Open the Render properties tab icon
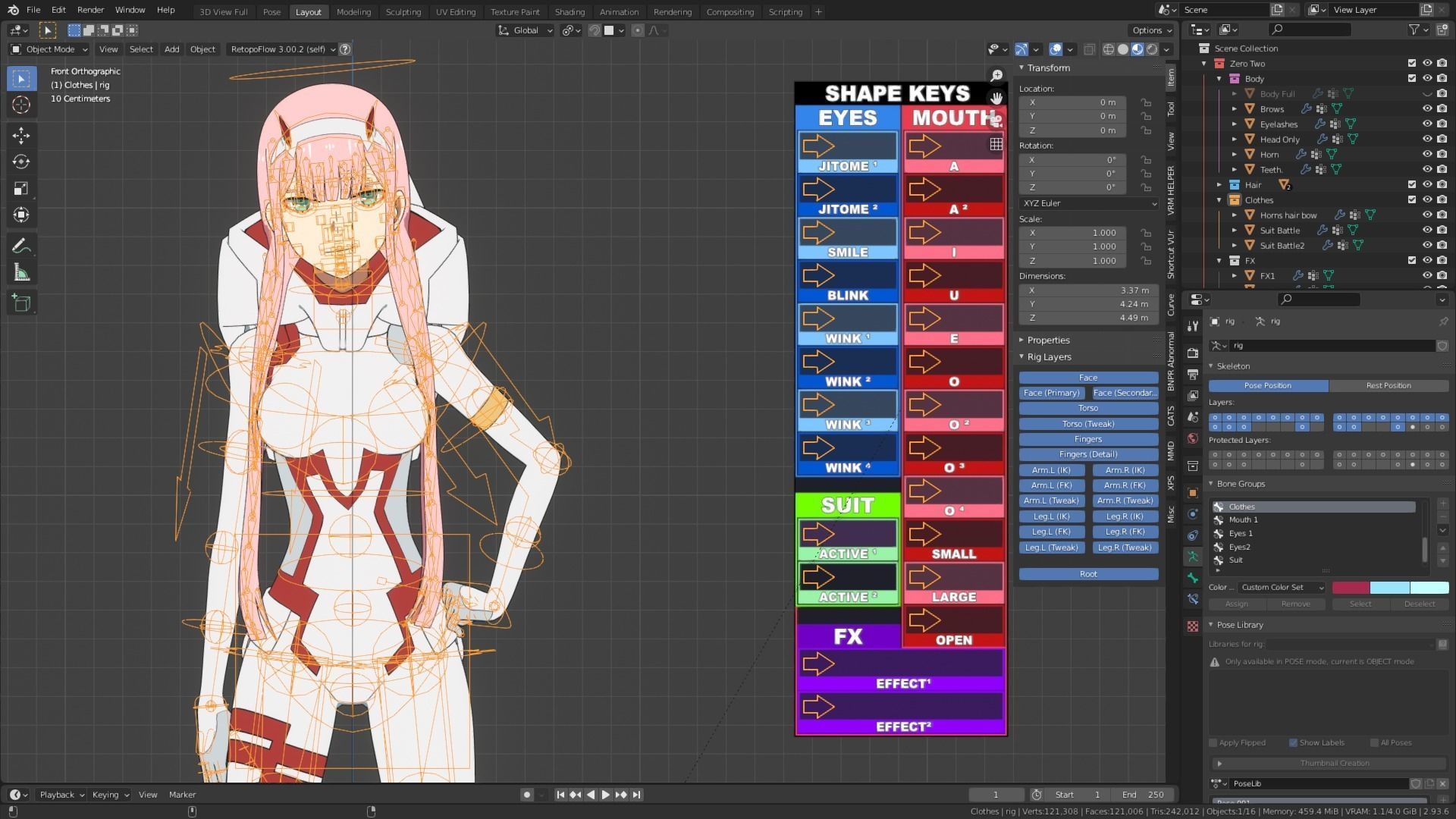1456x819 pixels. [1193, 353]
